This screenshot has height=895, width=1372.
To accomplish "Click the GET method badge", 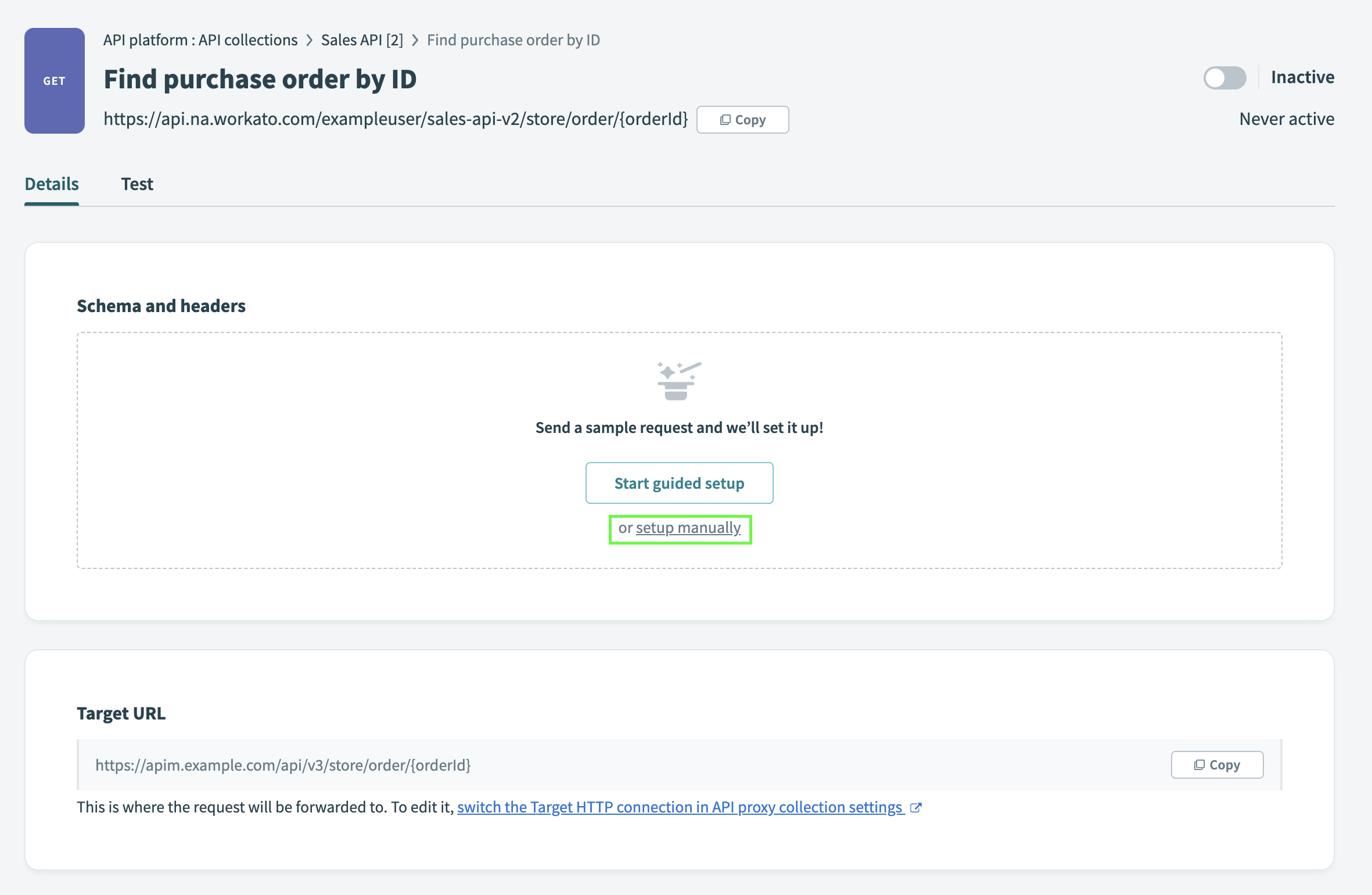I will coord(54,81).
